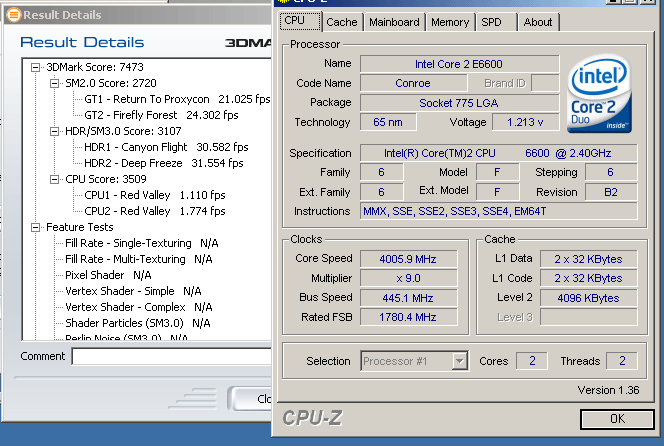Click the empty Level 3 cache field
Image resolution: width=664 pixels, height=446 pixels.
[589, 317]
